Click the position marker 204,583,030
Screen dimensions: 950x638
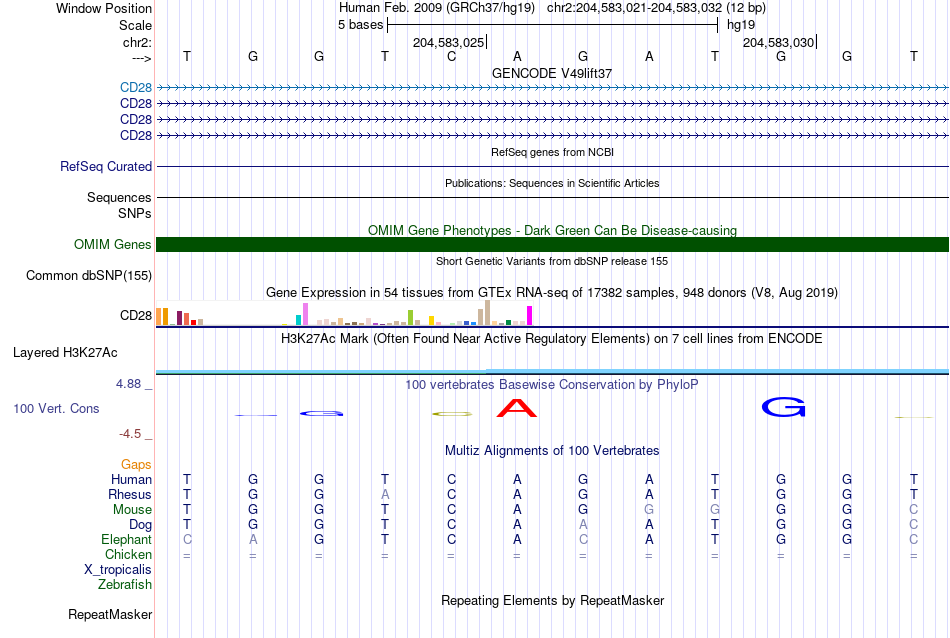click(779, 42)
